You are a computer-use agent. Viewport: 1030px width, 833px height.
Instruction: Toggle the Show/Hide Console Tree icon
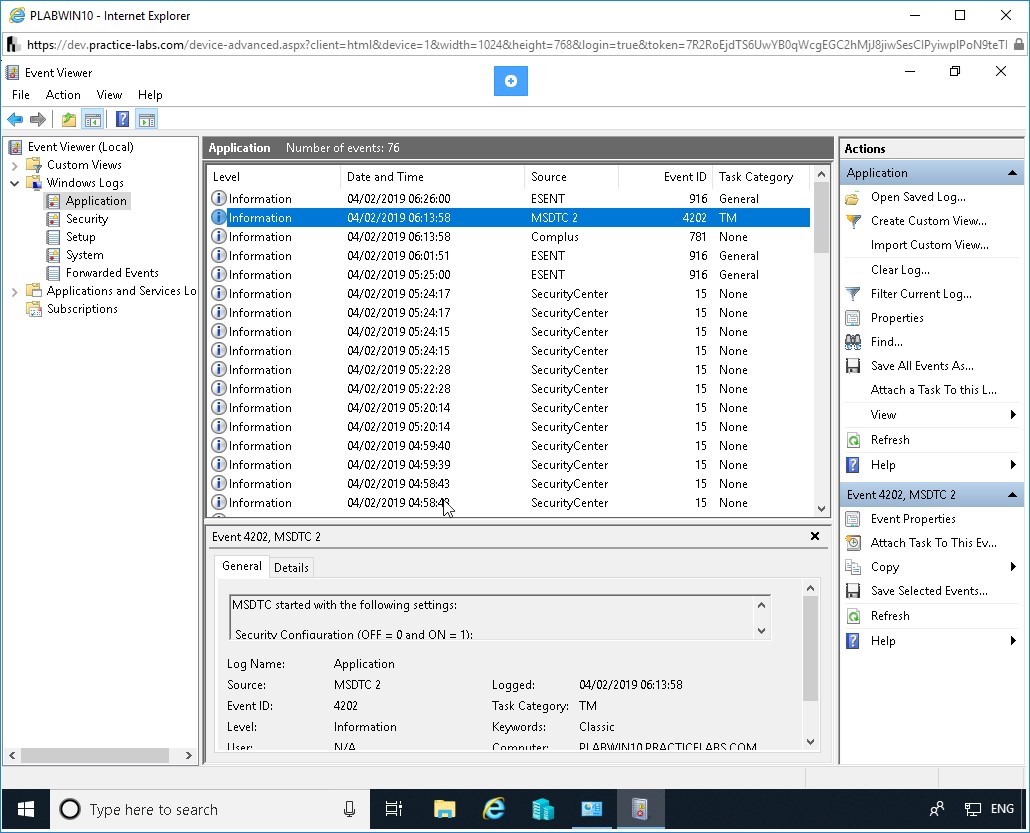[93, 120]
